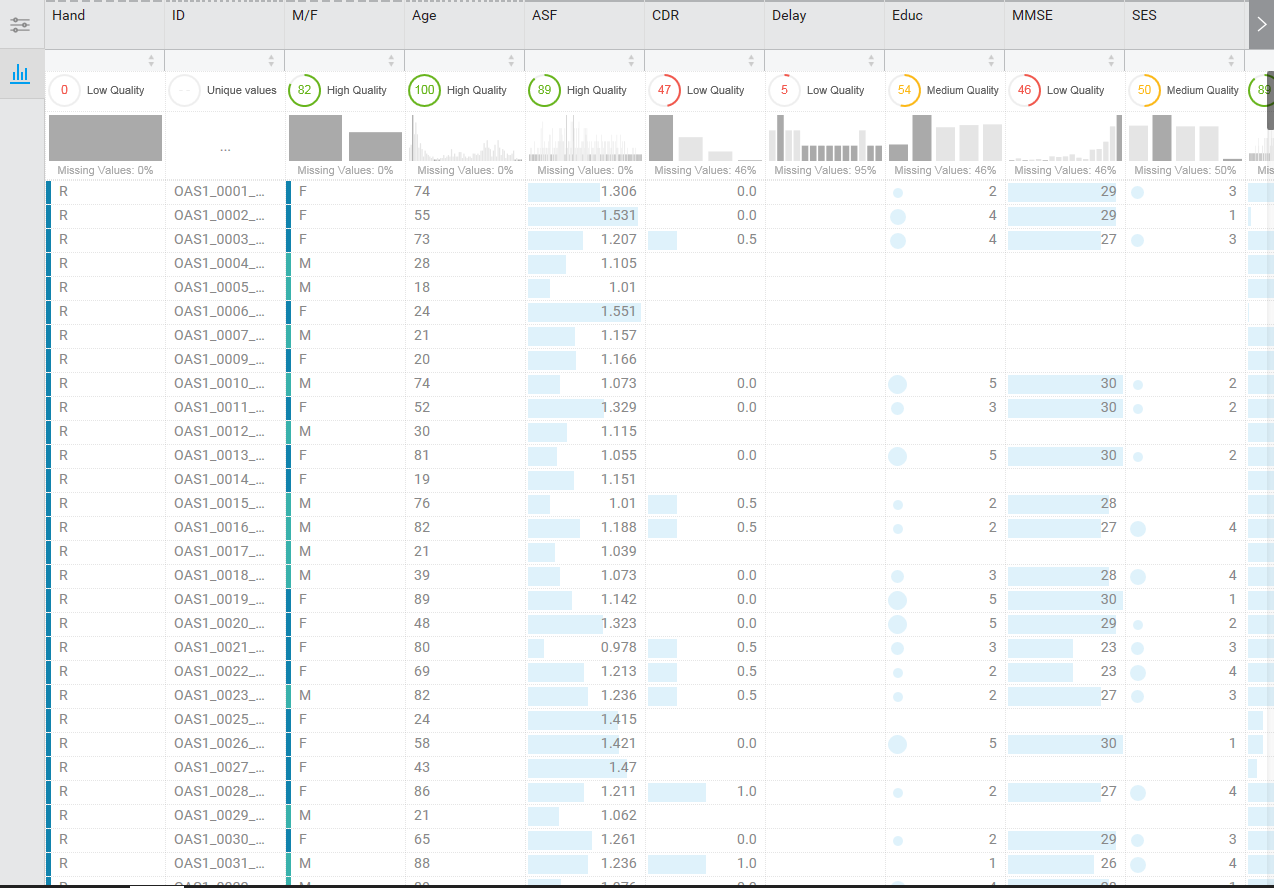The width and height of the screenshot is (1274, 888).
Task: Click CDR value 1.0 in OAS1_0028 row
Action: (746, 791)
